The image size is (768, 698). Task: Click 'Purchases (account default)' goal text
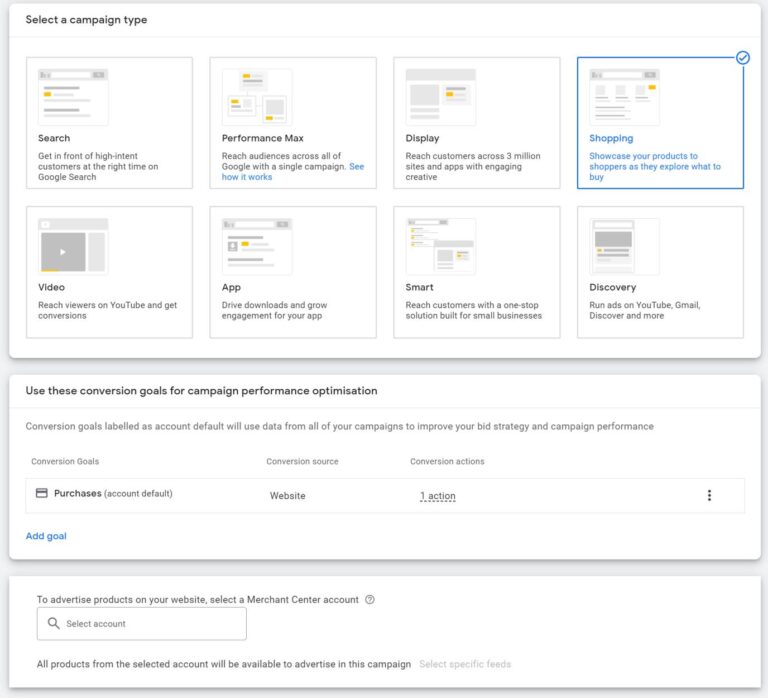point(113,493)
